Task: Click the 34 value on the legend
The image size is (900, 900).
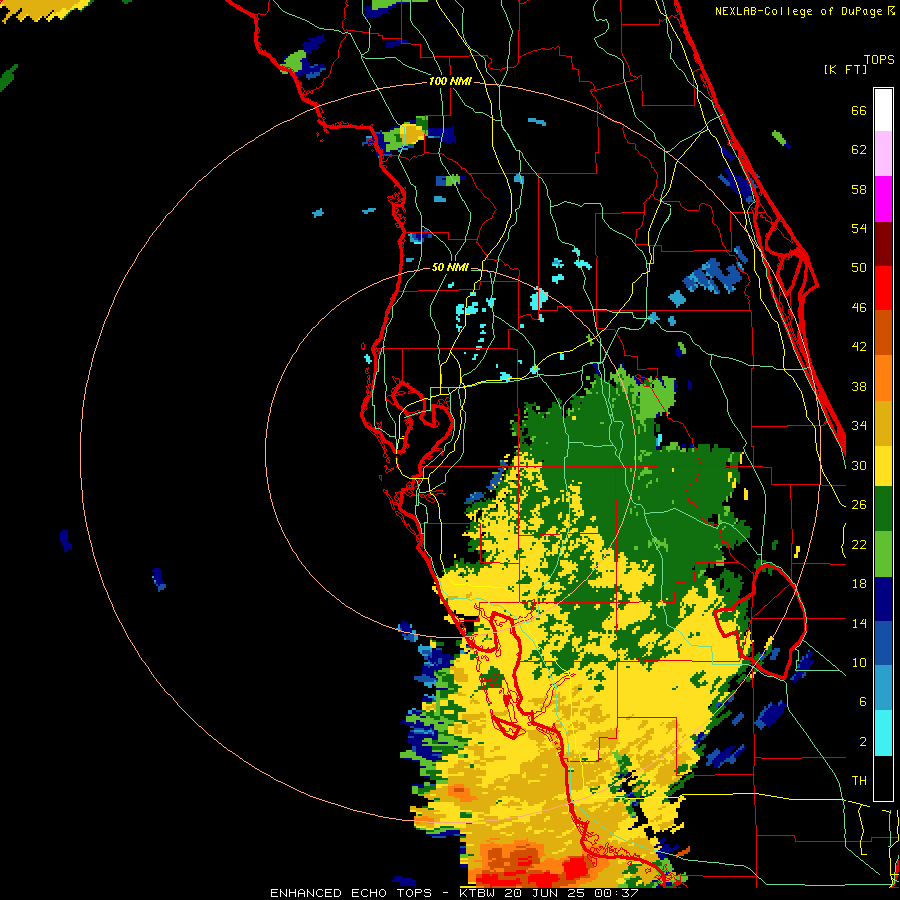Action: click(859, 426)
